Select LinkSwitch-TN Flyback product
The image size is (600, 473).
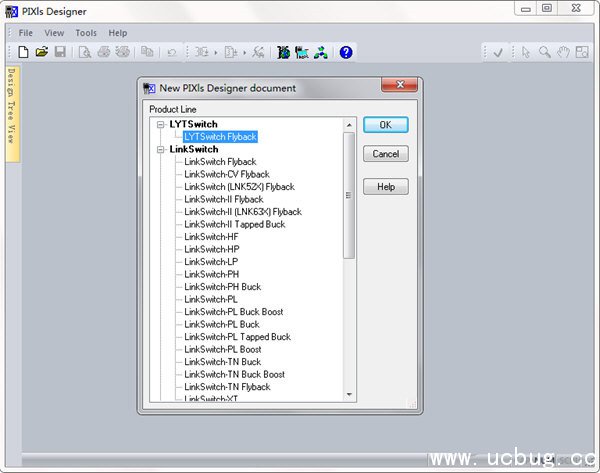227,387
